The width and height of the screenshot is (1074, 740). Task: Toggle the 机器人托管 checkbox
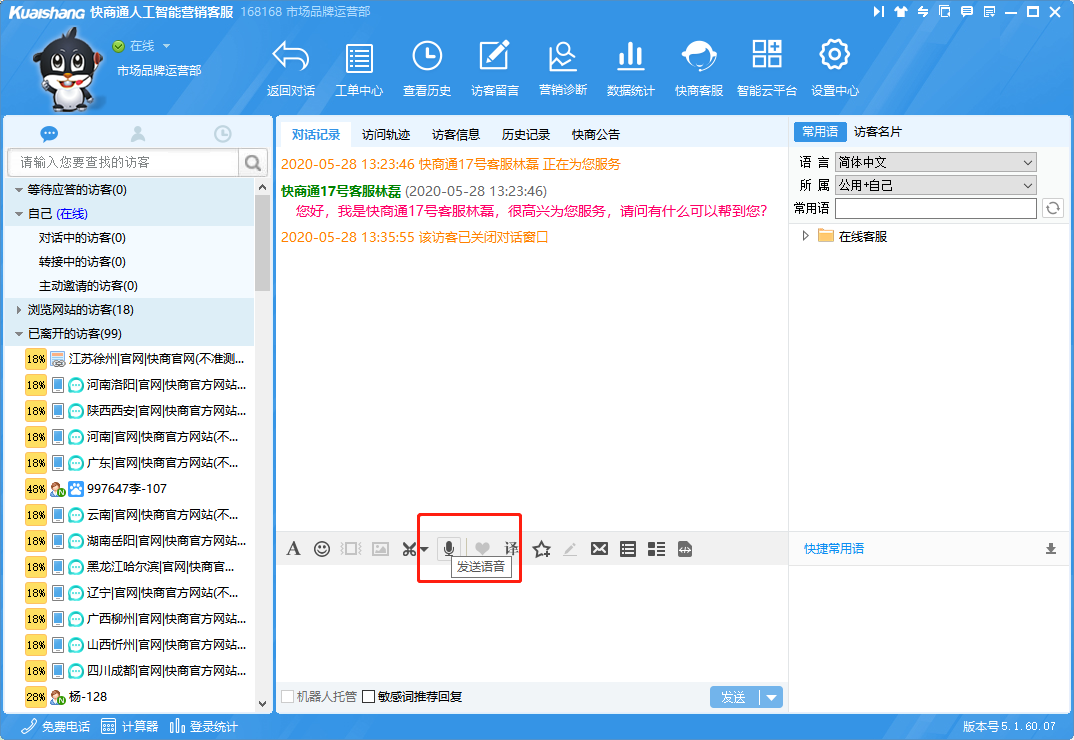point(288,697)
